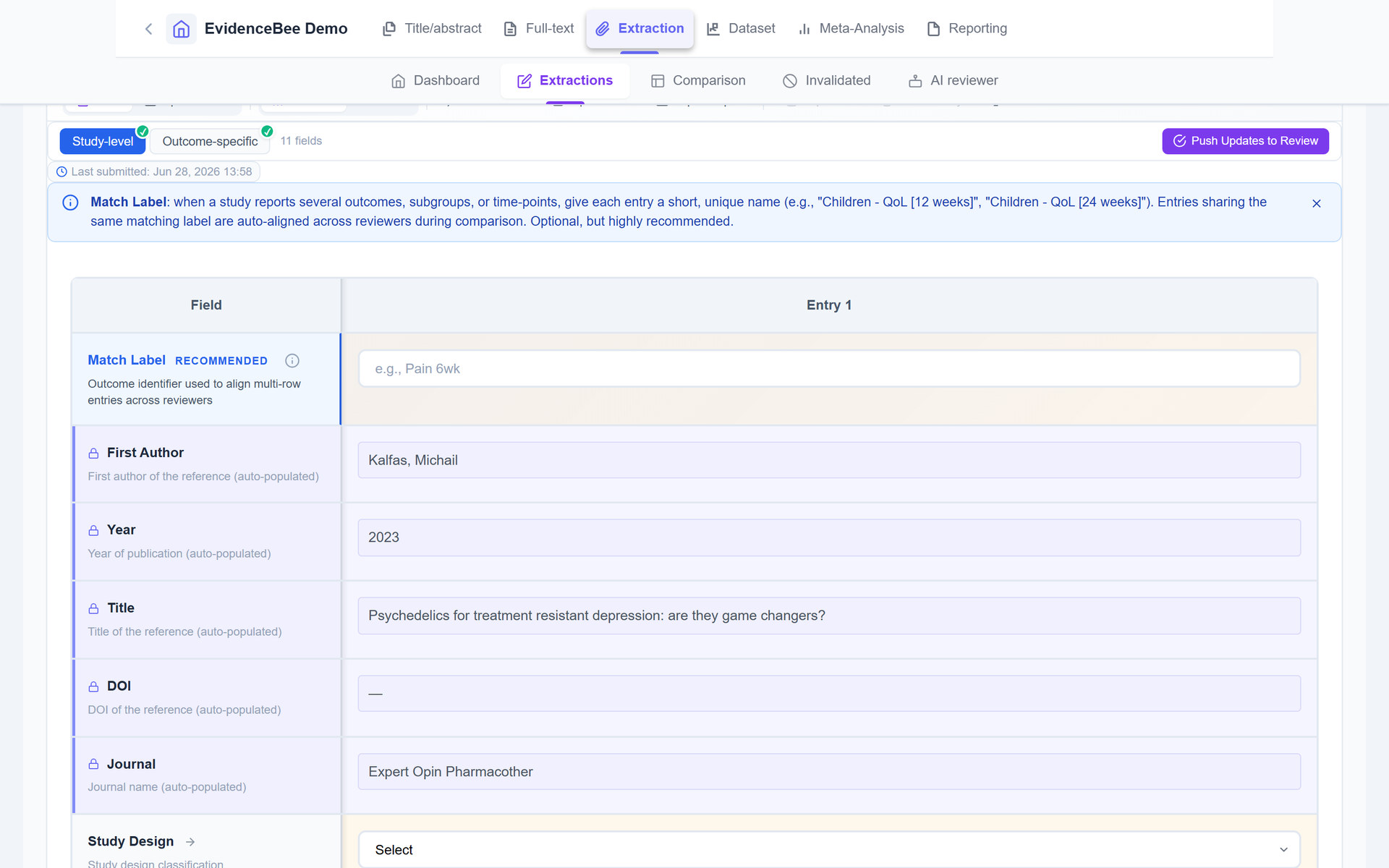Click the Extractions pencil icon

click(524, 81)
